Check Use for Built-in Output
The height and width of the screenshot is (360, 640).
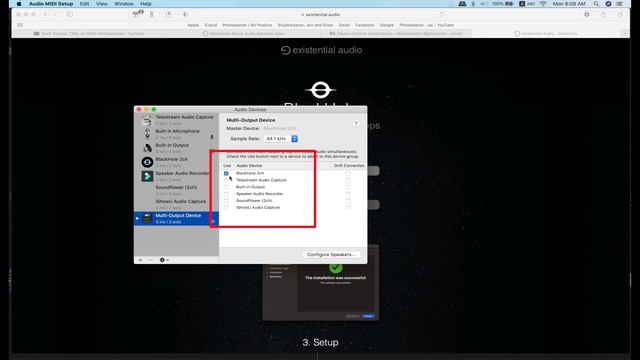pos(226,187)
